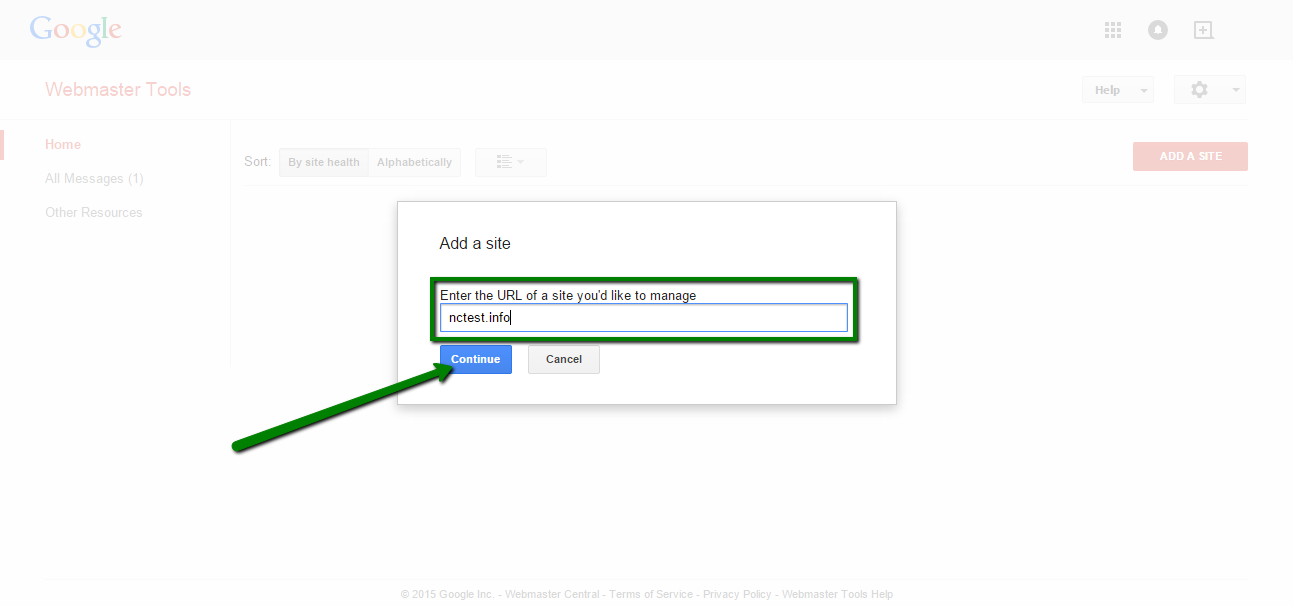Sort sites by site health
Screen dimensions: 1293x606
click(323, 162)
